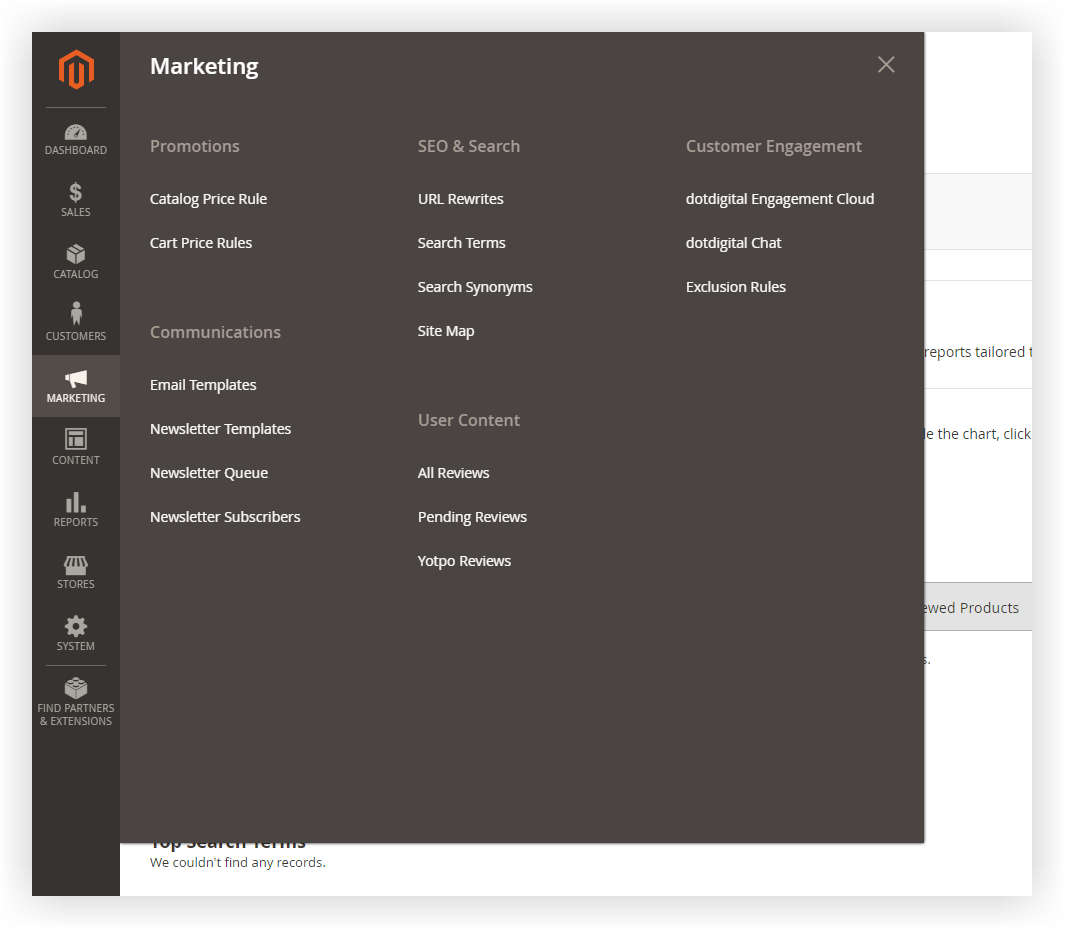Select Newsletter Subscribers
The image size is (1065, 929).
click(x=225, y=517)
